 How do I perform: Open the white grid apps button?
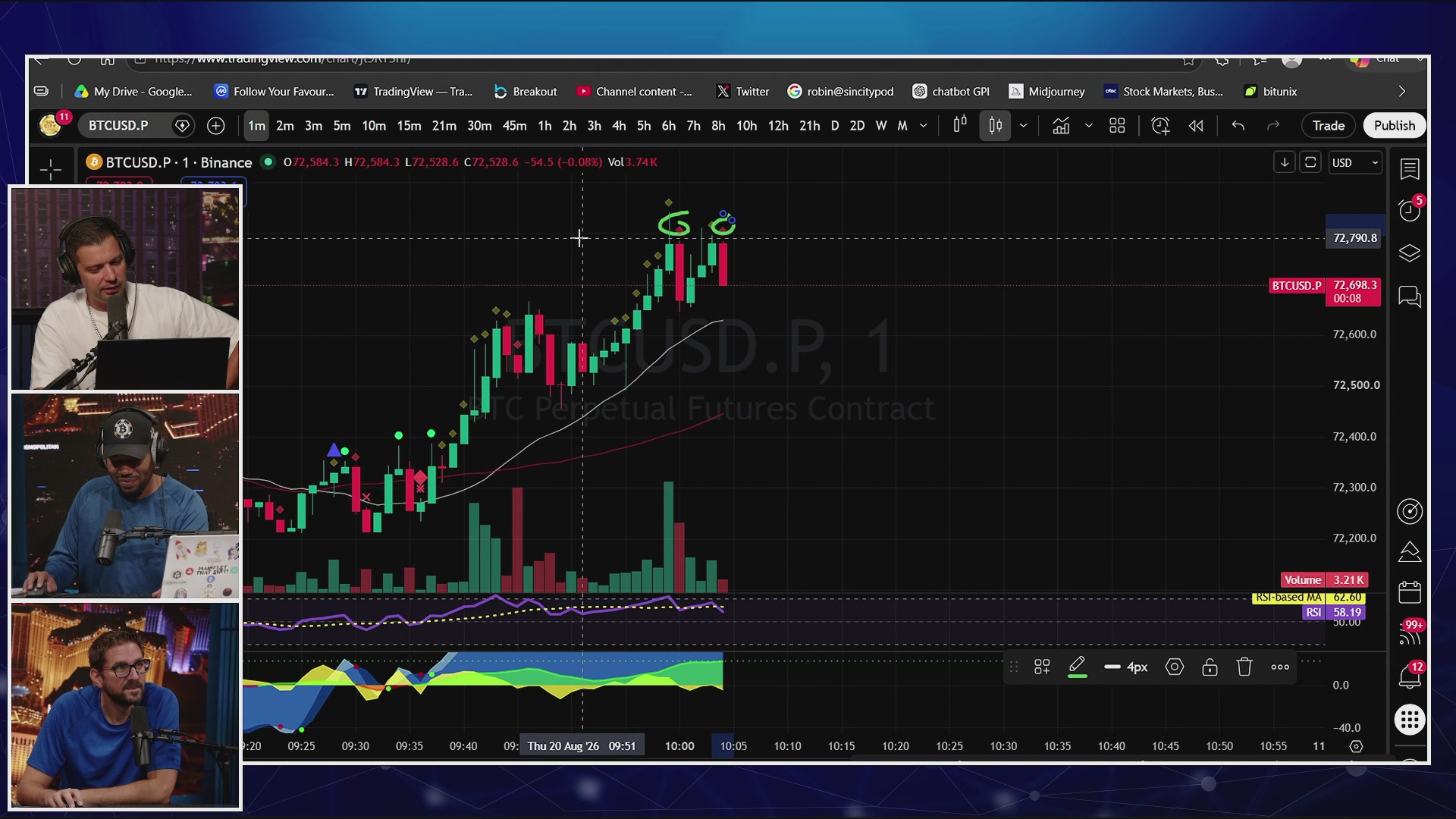click(x=1410, y=720)
